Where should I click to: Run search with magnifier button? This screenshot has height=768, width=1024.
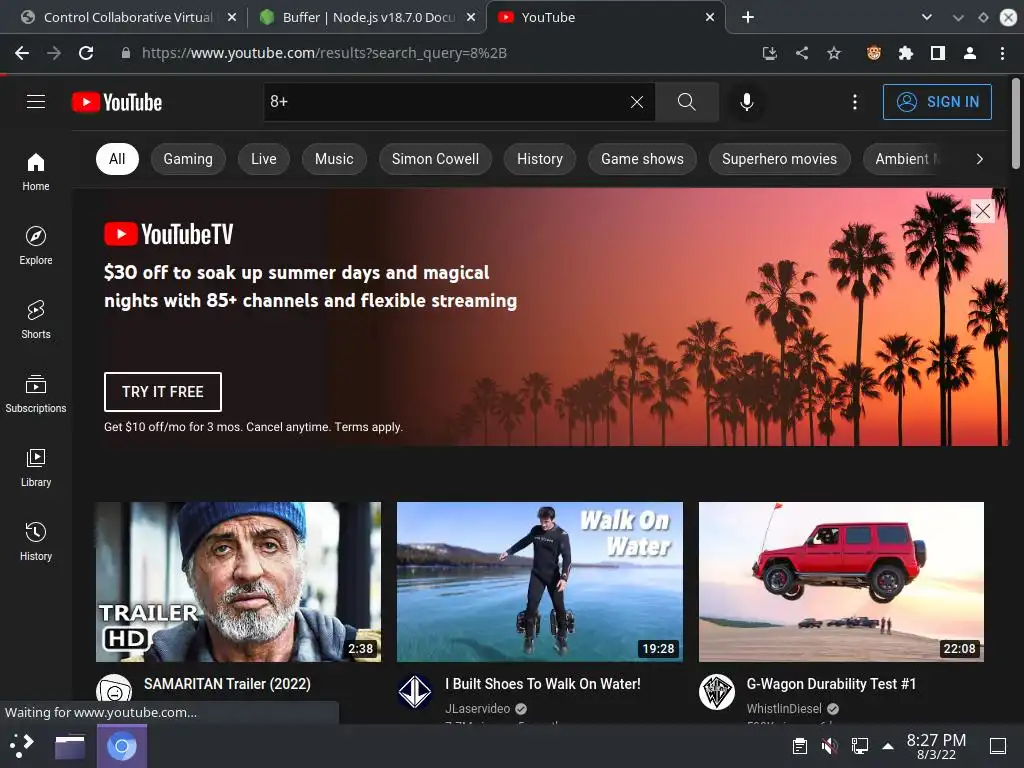pyautogui.click(x=686, y=102)
